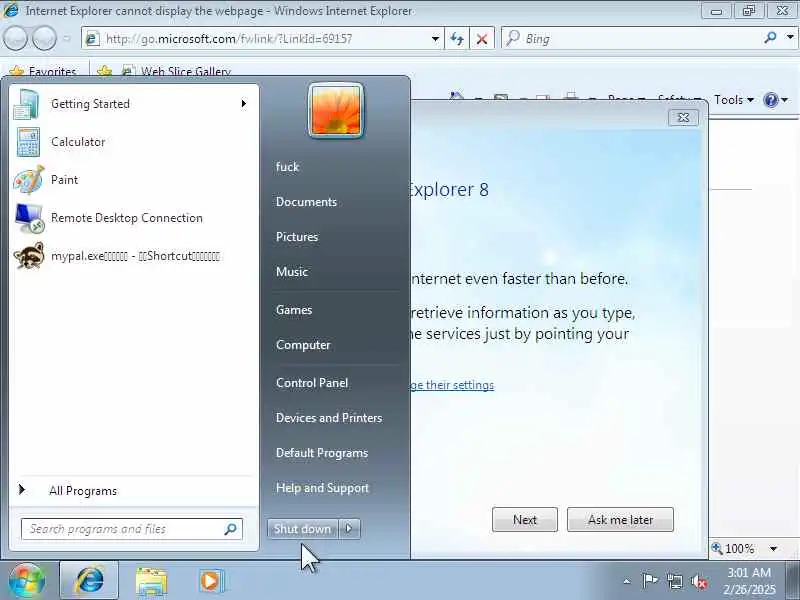Viewport: 800px width, 600px height.
Task: Open Pictures from the Start menu
Action: pos(297,237)
